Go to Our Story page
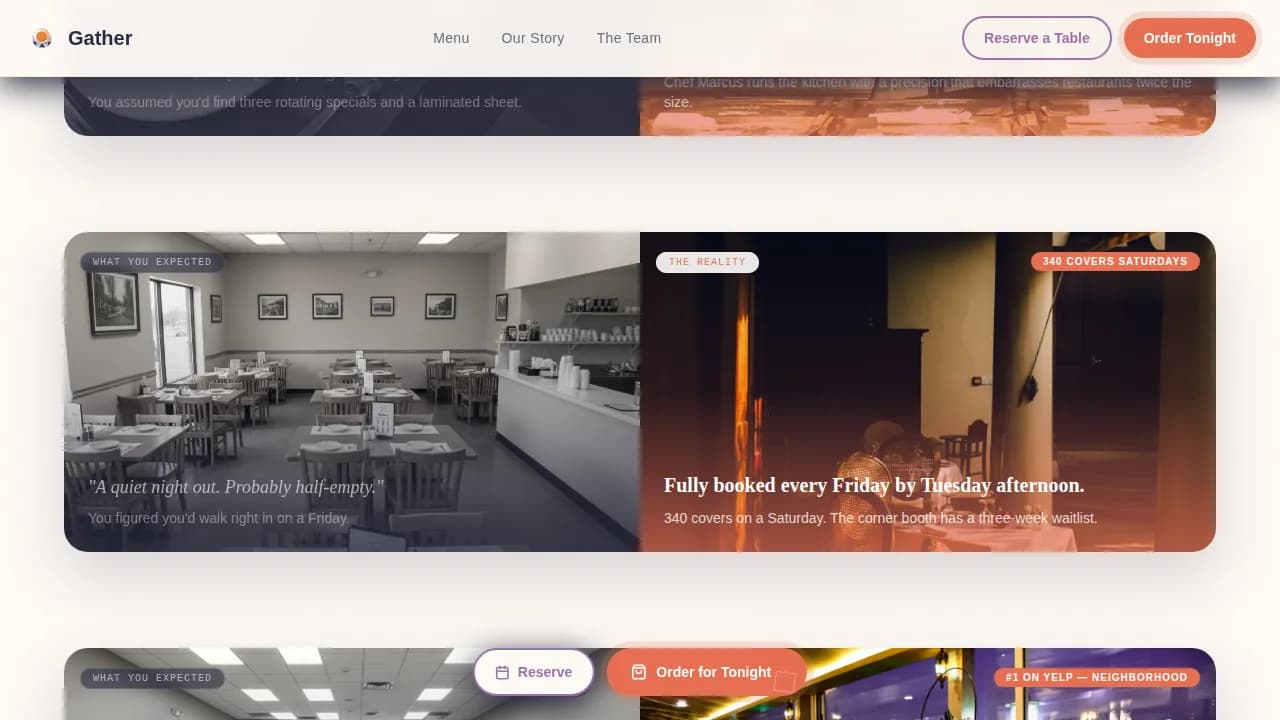 click(x=533, y=38)
